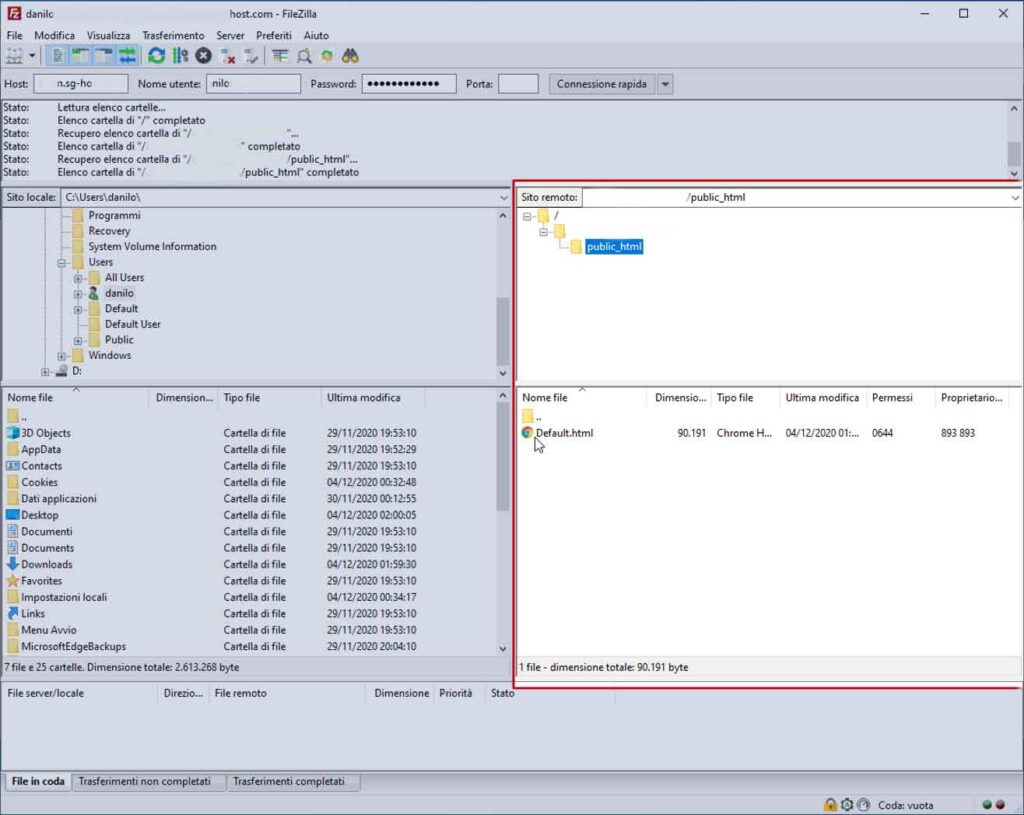Toggle synchronized browsing
1024x815 pixels.
pos(327,56)
